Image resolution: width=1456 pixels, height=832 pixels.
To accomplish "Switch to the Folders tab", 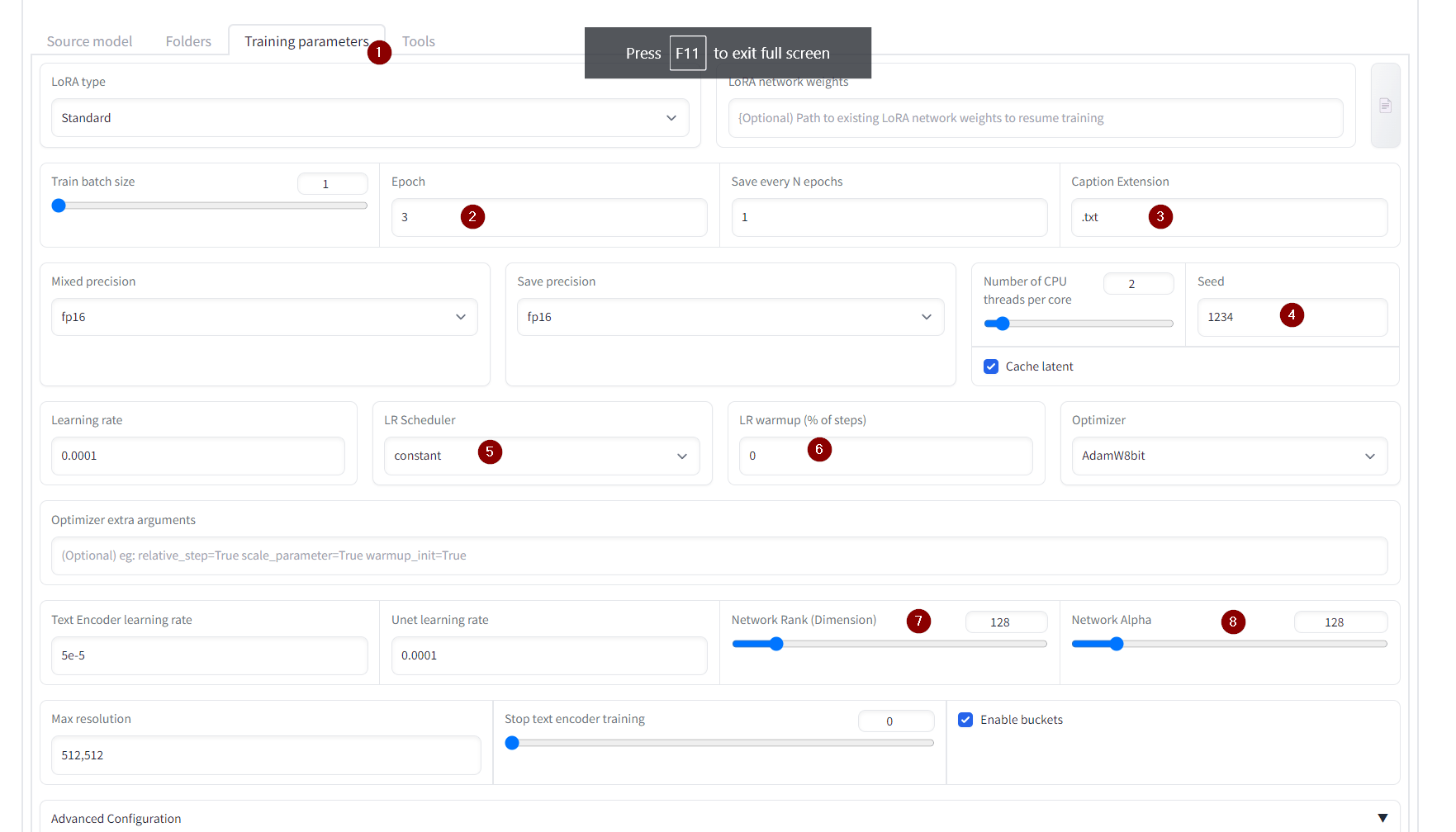I will (x=188, y=41).
